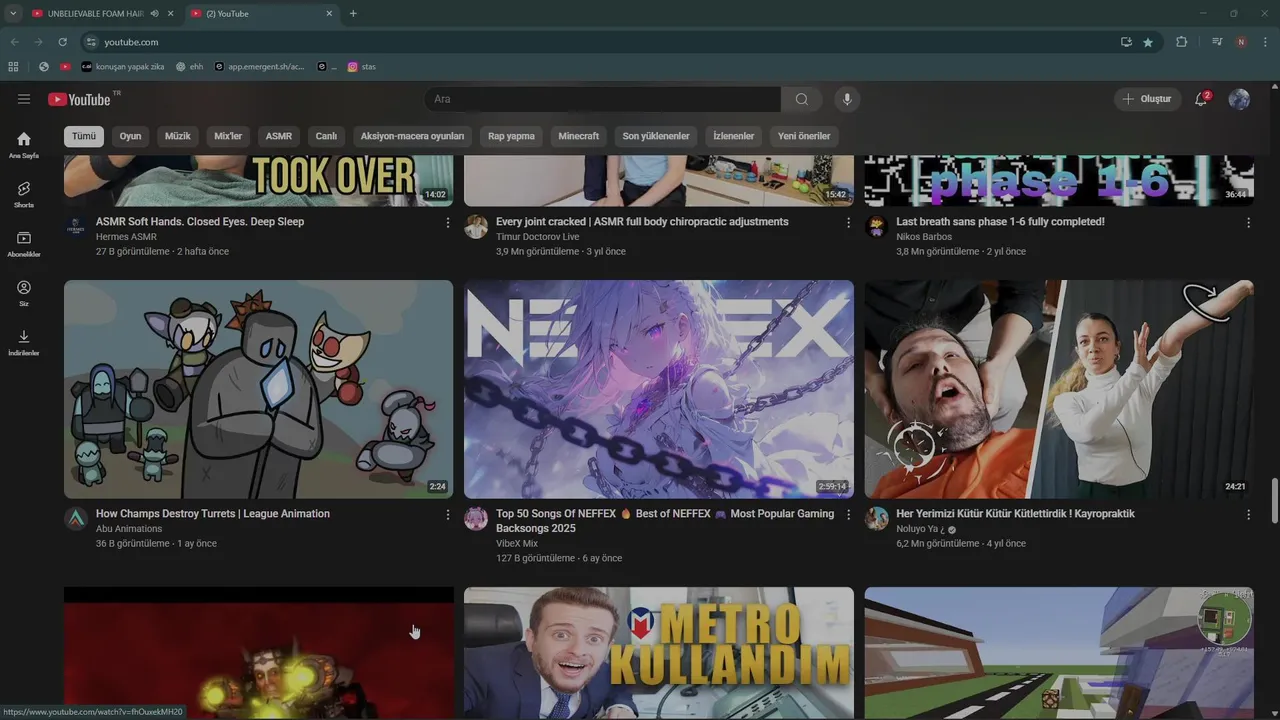Click the YouTube logo
1280x720 pixels.
click(80, 99)
